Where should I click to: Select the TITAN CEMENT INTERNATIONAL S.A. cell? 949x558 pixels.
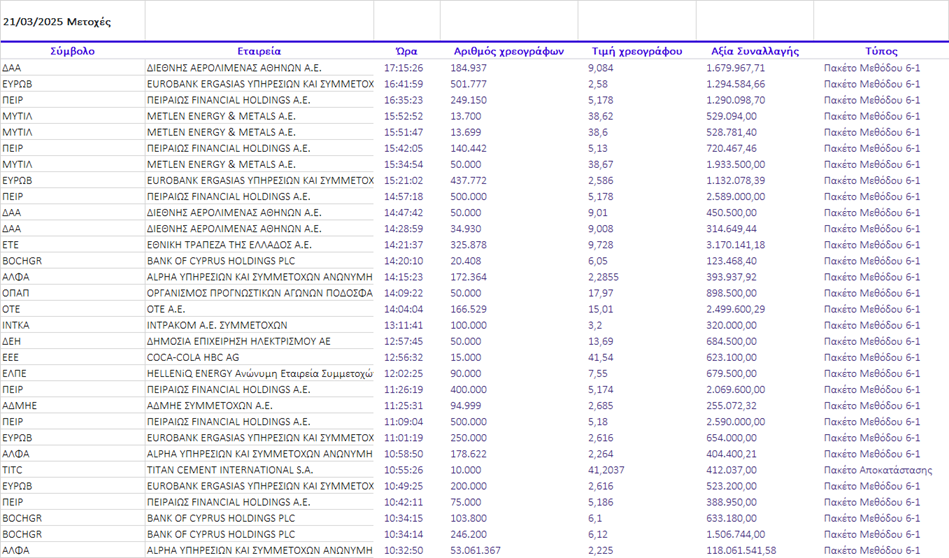[x=230, y=470]
